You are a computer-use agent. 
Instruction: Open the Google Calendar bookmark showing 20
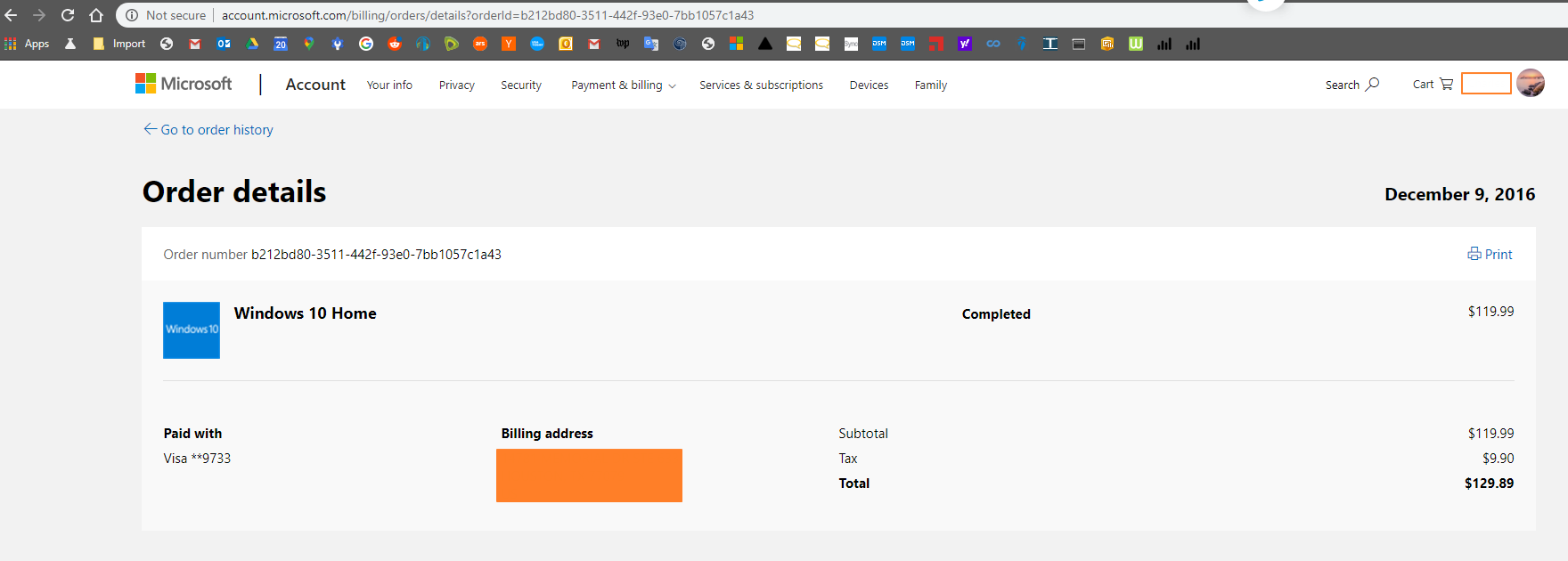[x=281, y=44]
